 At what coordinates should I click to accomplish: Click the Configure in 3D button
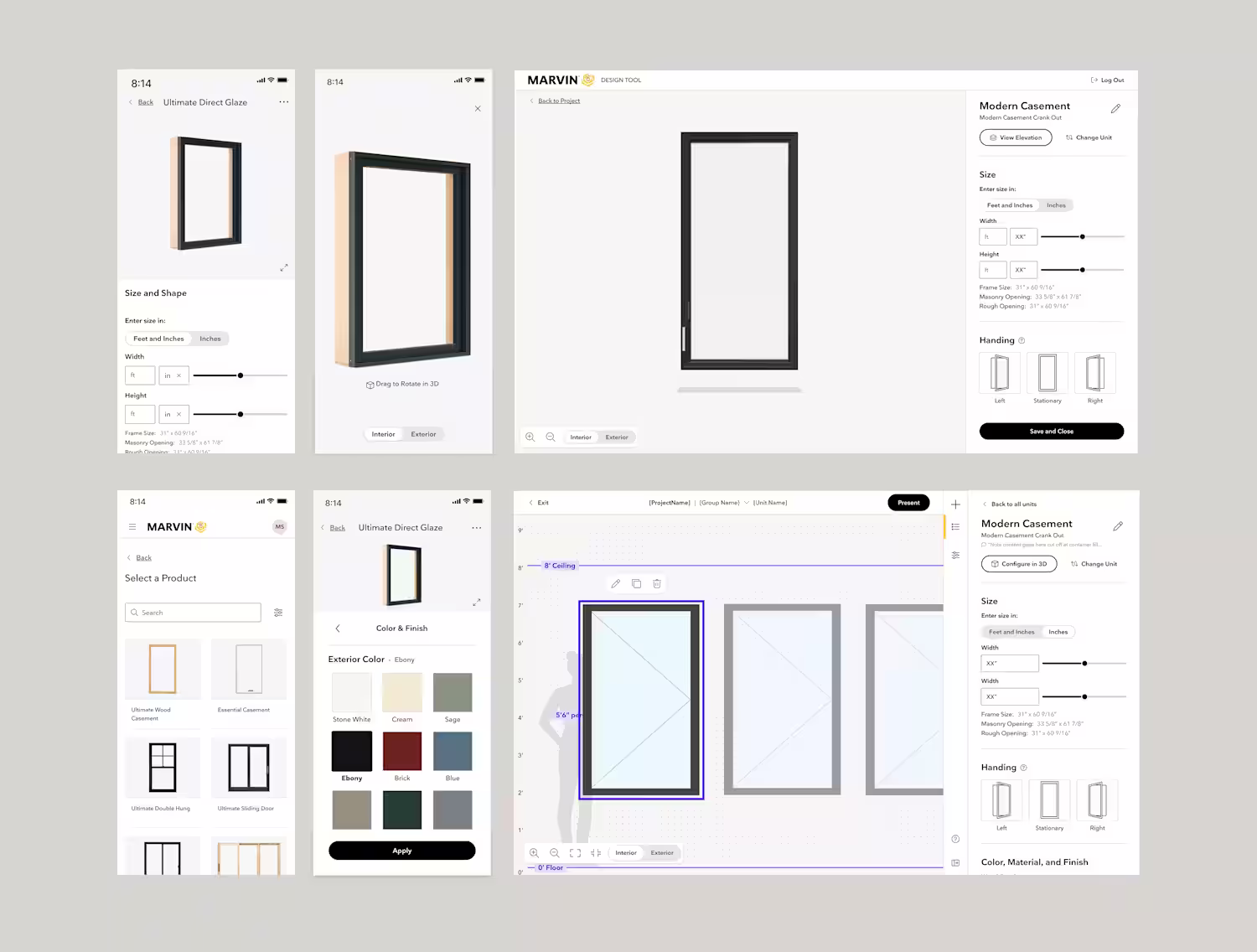(1019, 564)
